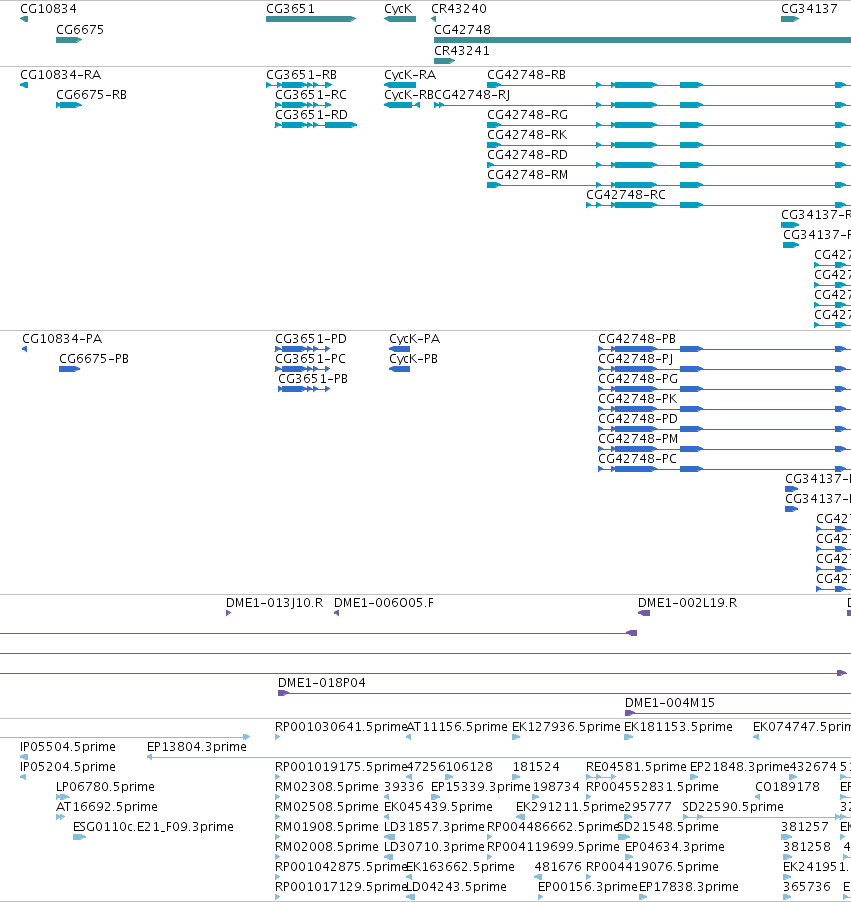Select protein label CG6675-PB
The height and width of the screenshot is (902, 851).
94,358
